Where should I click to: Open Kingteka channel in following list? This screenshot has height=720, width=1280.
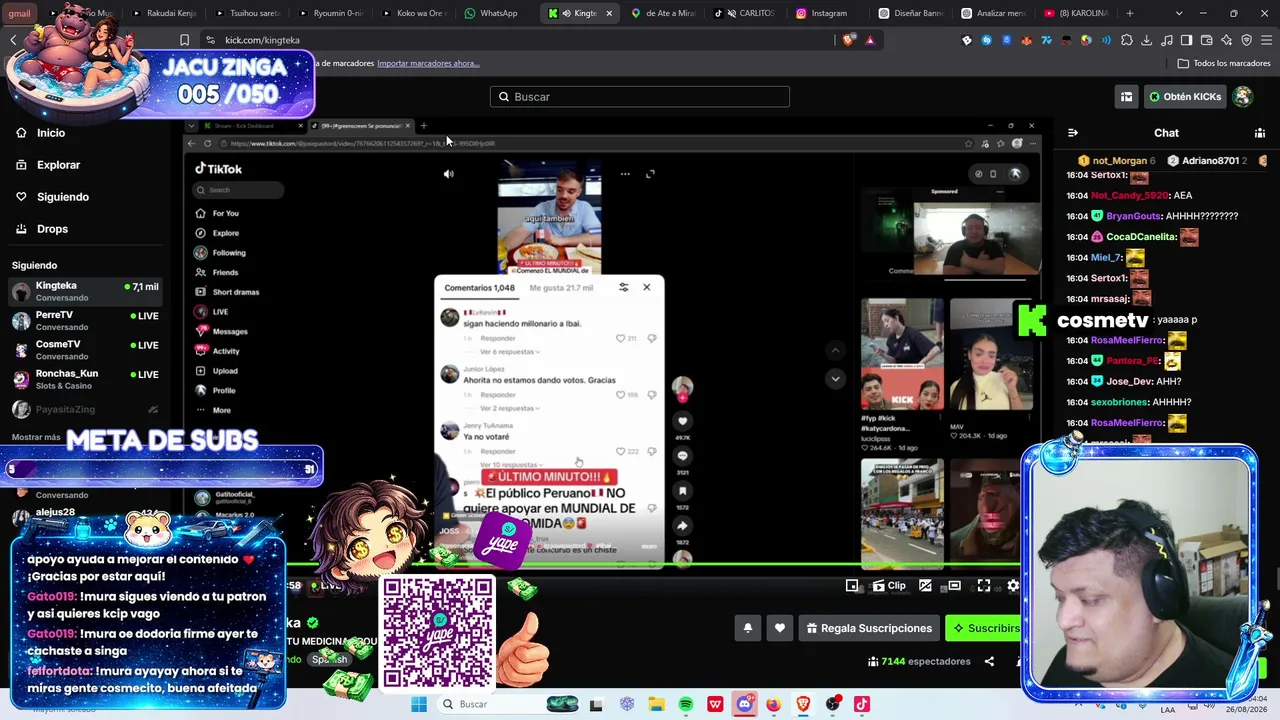pyautogui.click(x=85, y=291)
